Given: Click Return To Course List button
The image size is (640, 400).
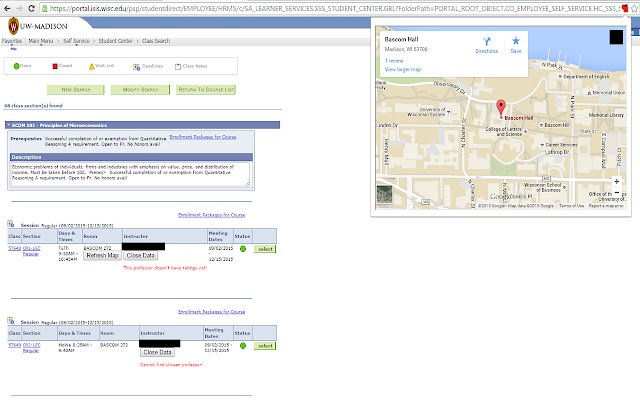Looking at the screenshot, I should [206, 90].
